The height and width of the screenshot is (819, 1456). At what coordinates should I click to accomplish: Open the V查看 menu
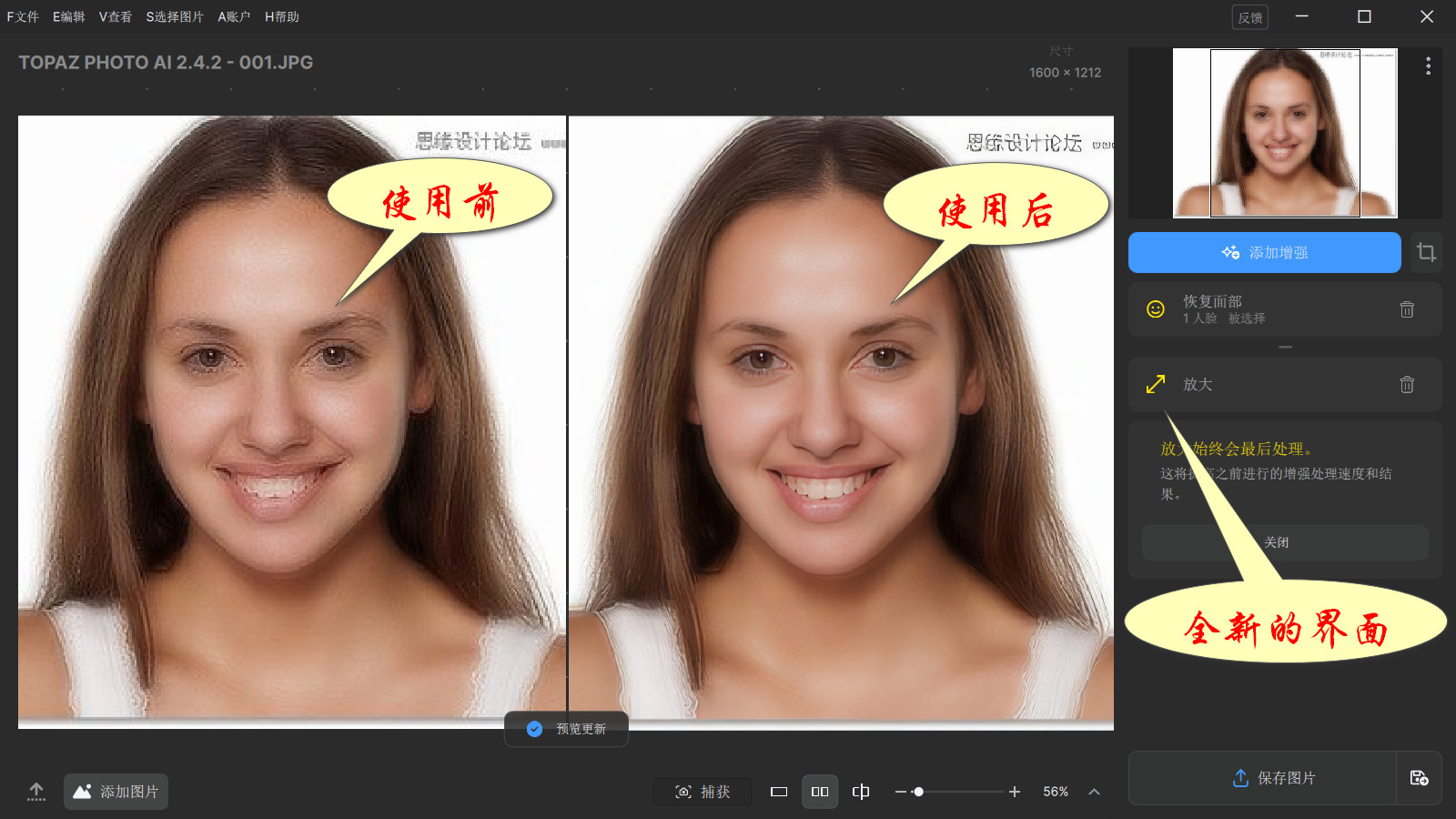tap(116, 16)
